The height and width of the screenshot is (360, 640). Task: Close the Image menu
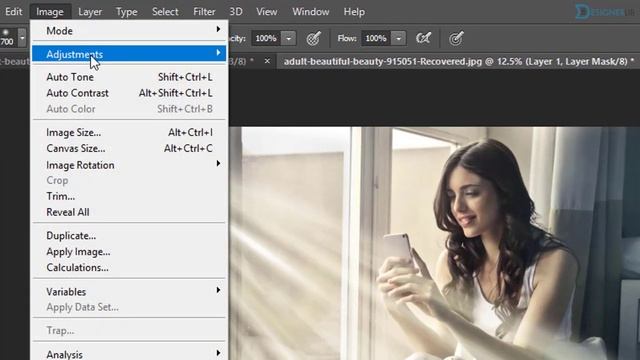click(50, 11)
